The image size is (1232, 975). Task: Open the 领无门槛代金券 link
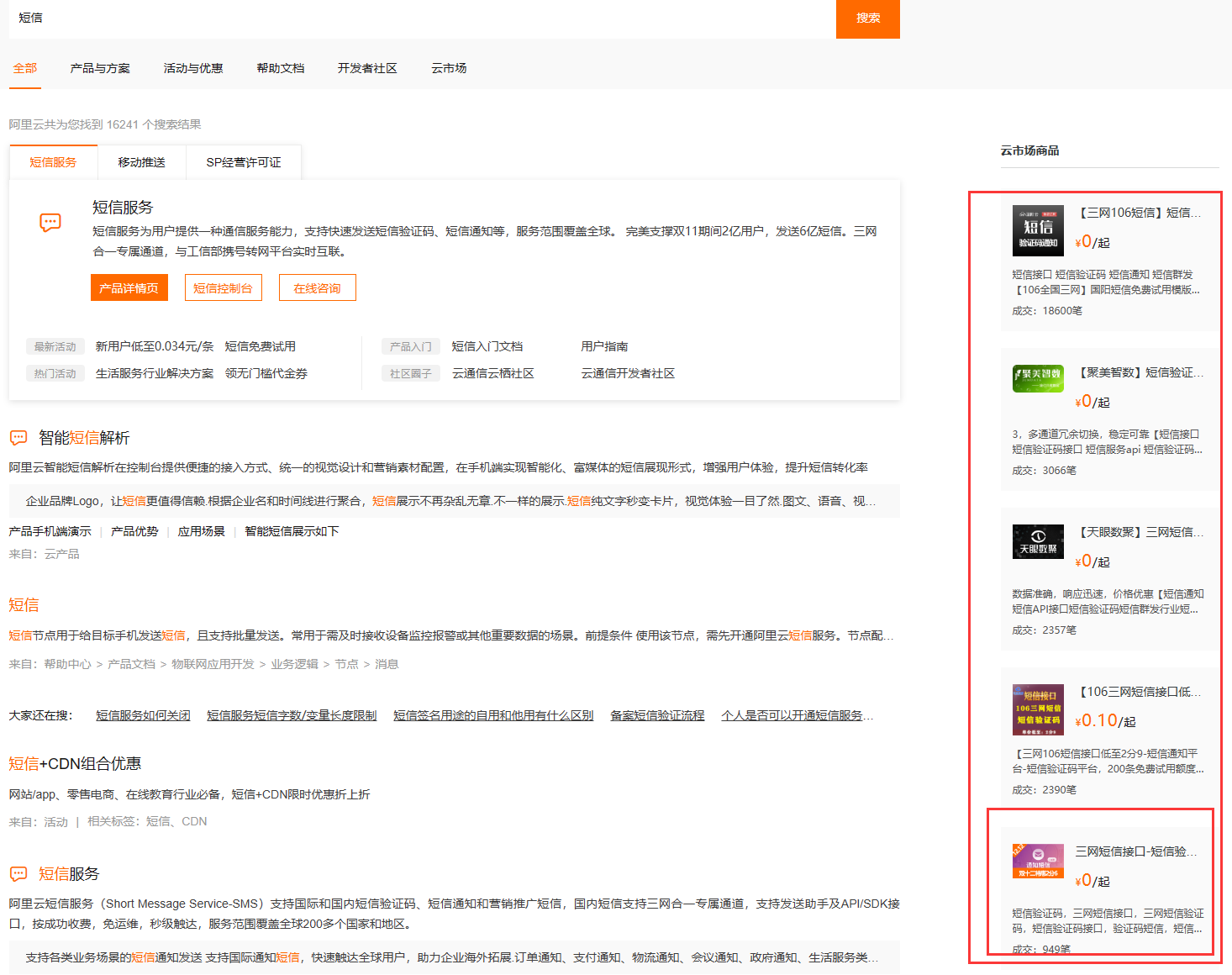266,373
